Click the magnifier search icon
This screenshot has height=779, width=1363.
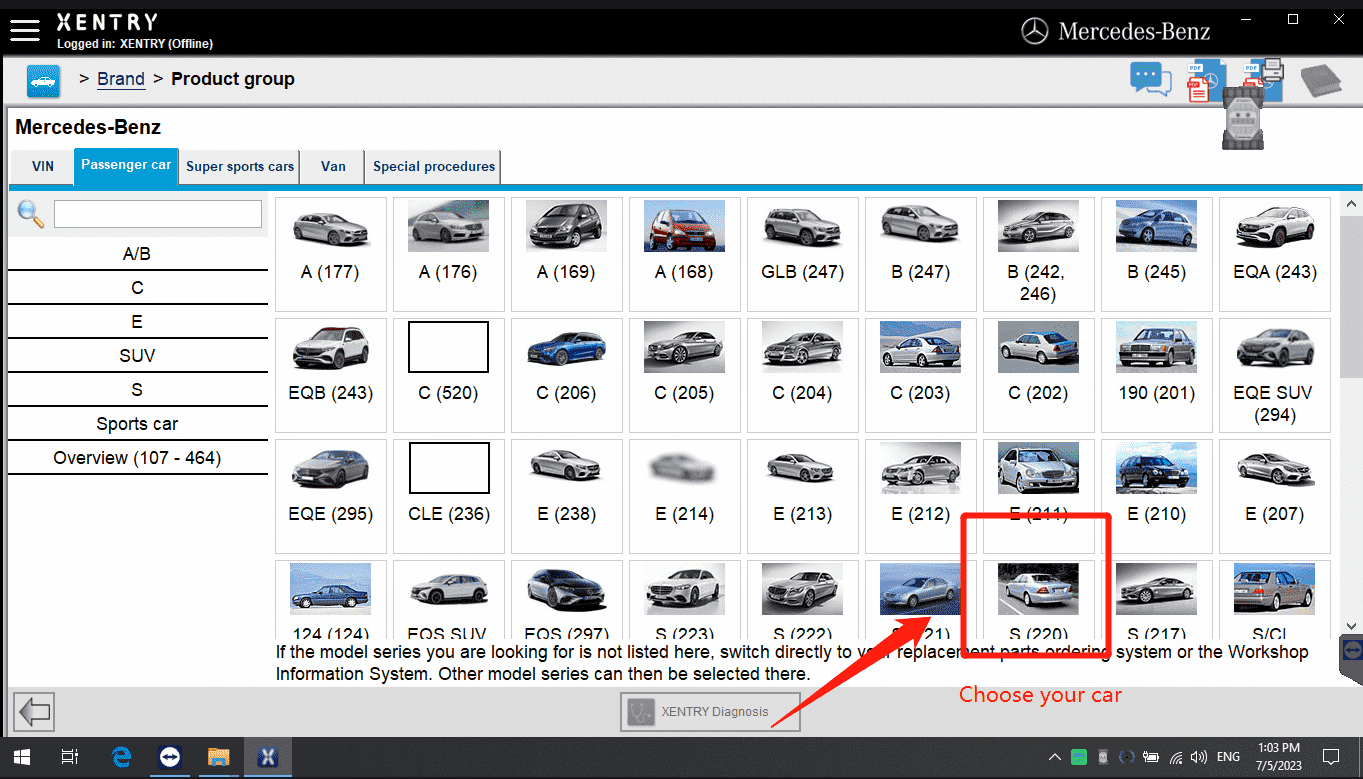pyautogui.click(x=31, y=213)
